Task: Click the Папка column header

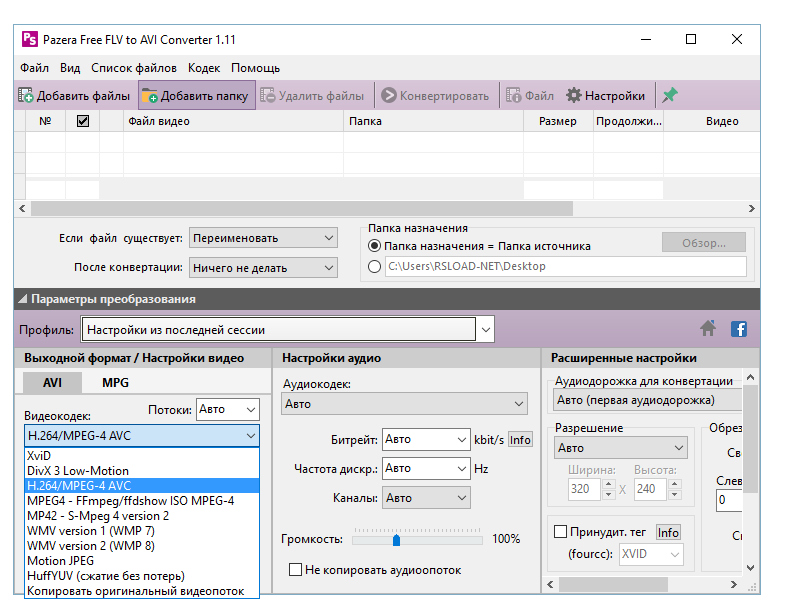Action: pos(433,121)
